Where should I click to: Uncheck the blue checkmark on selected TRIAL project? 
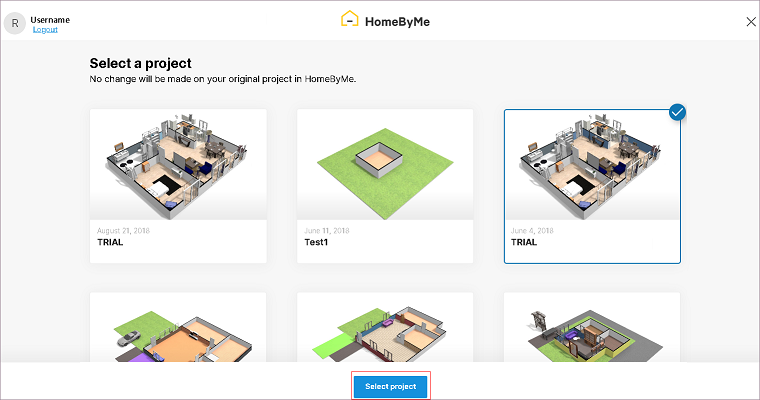(x=679, y=112)
